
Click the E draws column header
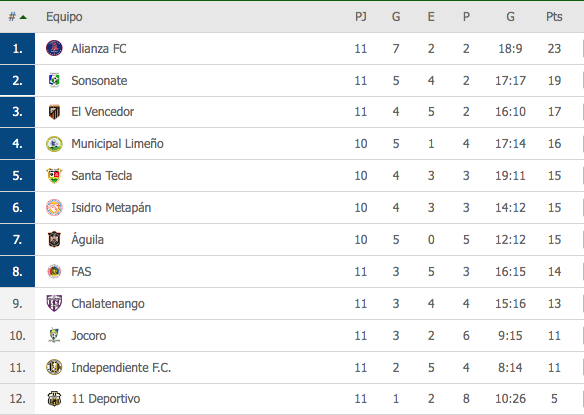tap(431, 17)
